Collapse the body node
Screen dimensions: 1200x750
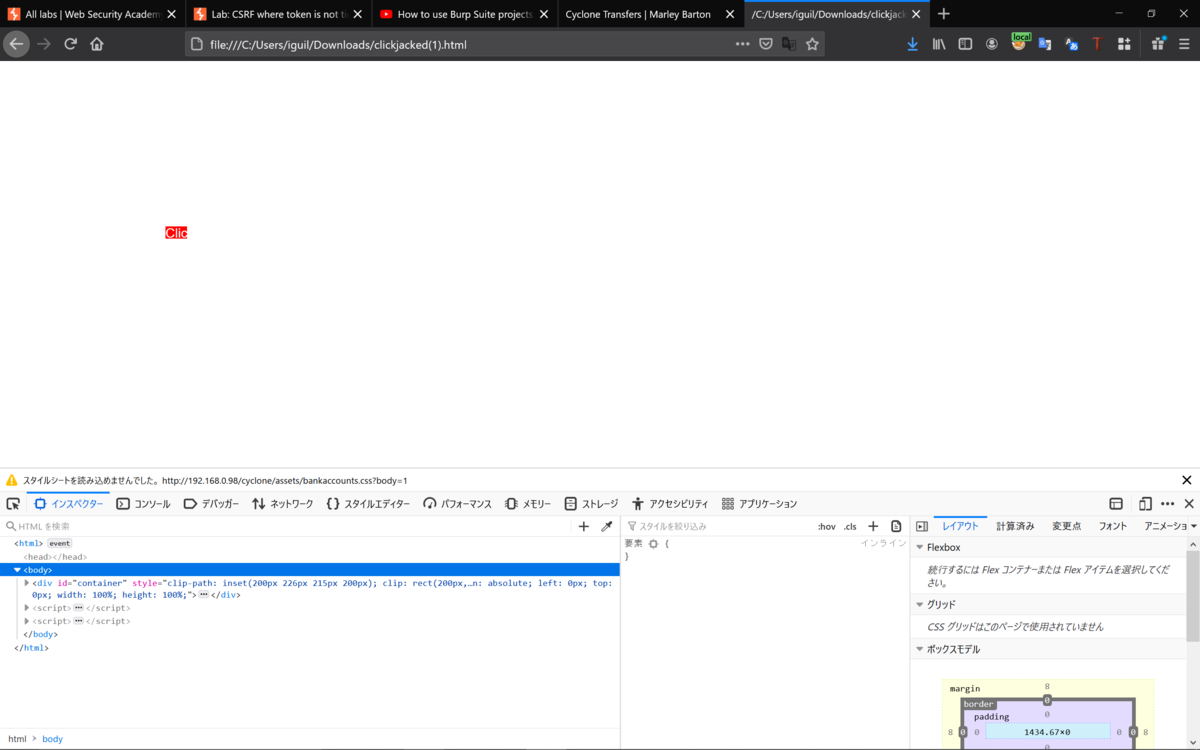click(17, 569)
